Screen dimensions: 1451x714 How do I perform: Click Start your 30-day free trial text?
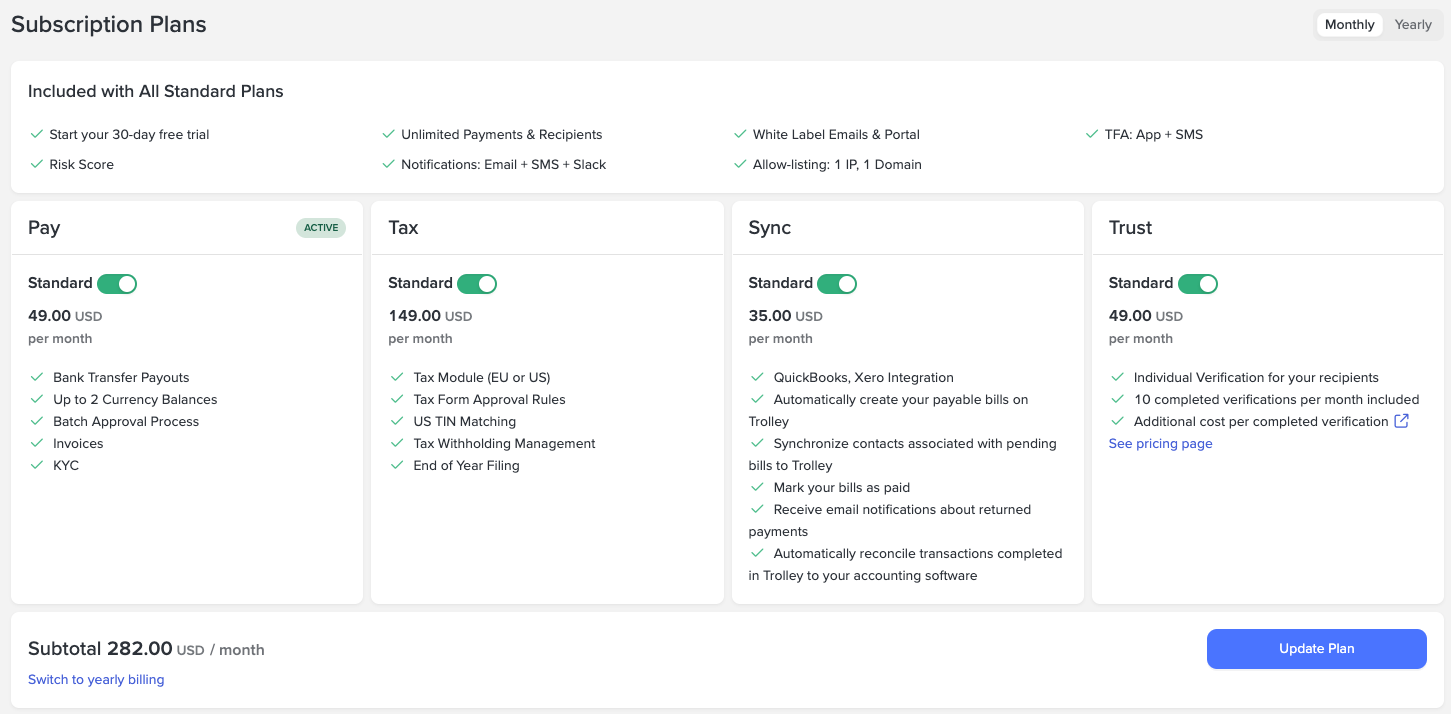[129, 135]
